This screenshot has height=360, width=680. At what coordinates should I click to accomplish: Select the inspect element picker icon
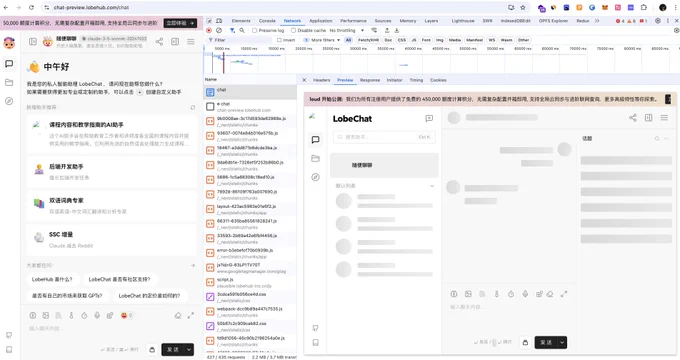click(209, 20)
